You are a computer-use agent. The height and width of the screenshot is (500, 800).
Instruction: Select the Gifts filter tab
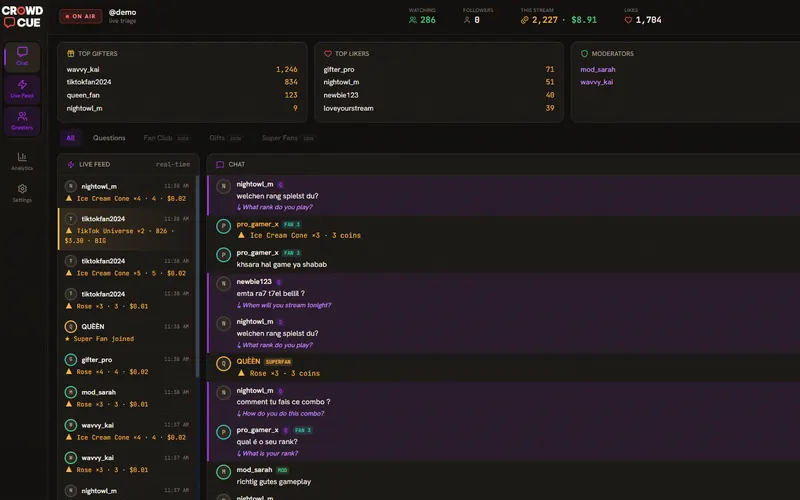[225, 138]
